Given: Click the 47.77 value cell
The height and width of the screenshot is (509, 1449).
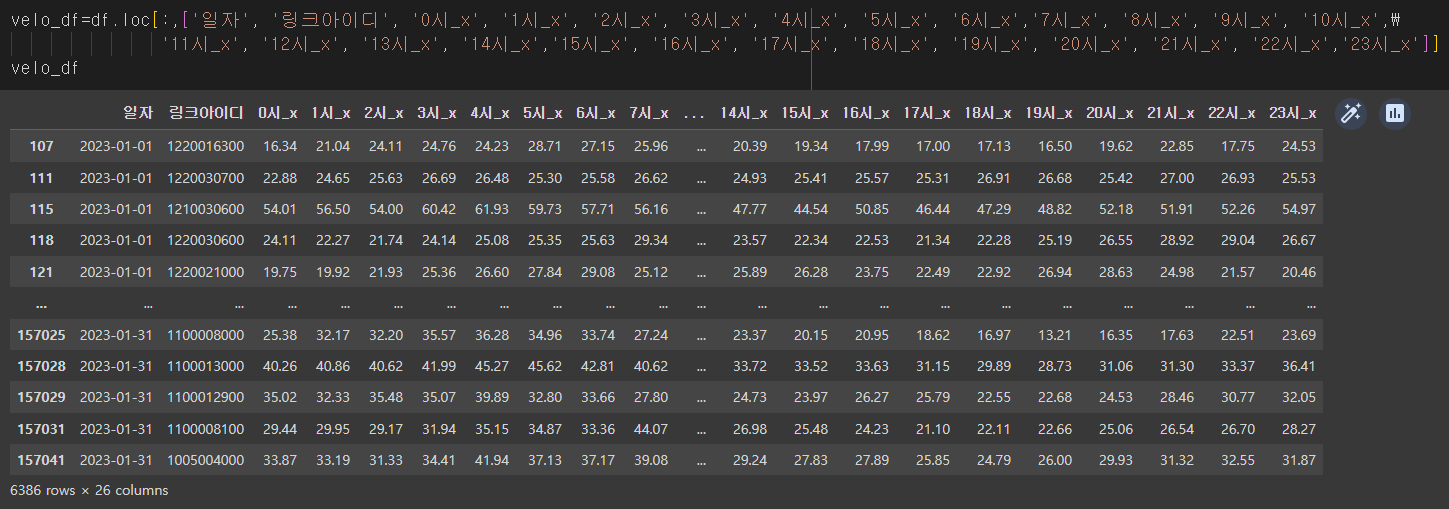Looking at the screenshot, I should point(750,209).
